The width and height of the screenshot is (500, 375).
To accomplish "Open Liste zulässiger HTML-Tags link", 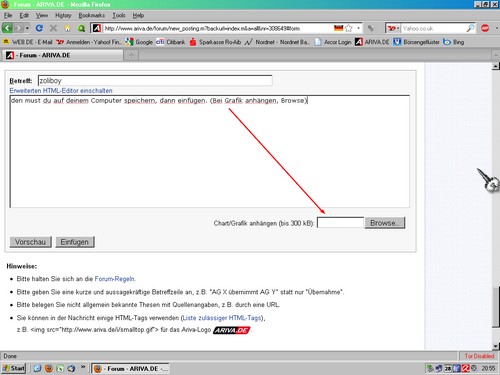I will (x=222, y=318).
